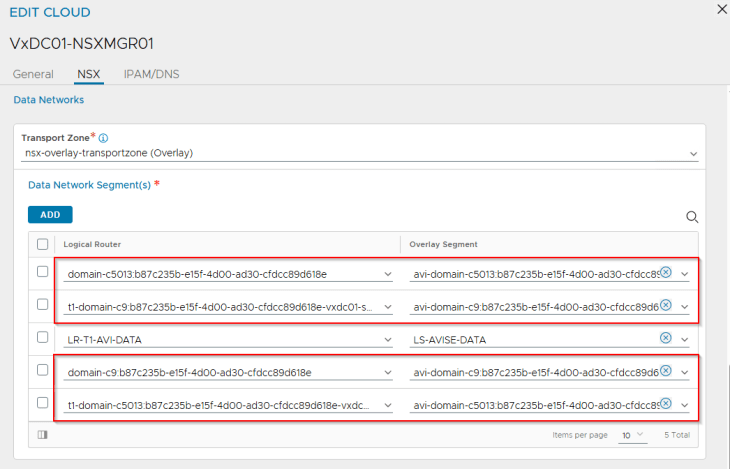Clear overlay segment in the last row
Screen dimensions: 730x469
666,405
